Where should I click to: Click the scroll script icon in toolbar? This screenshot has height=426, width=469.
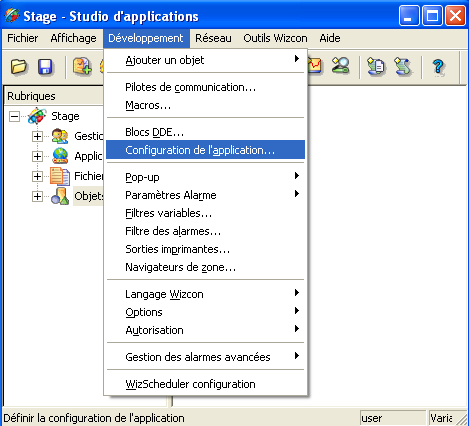tap(402, 66)
